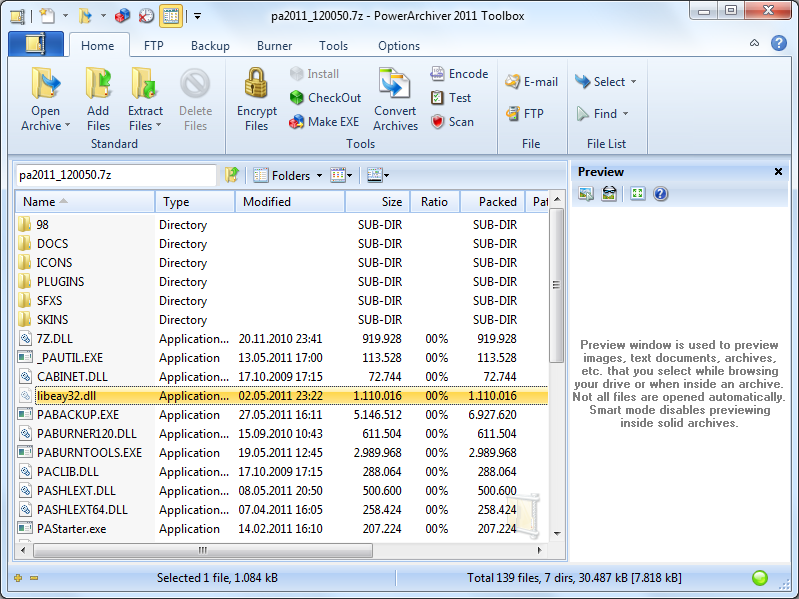Click the Extract Files icon

click(x=144, y=83)
